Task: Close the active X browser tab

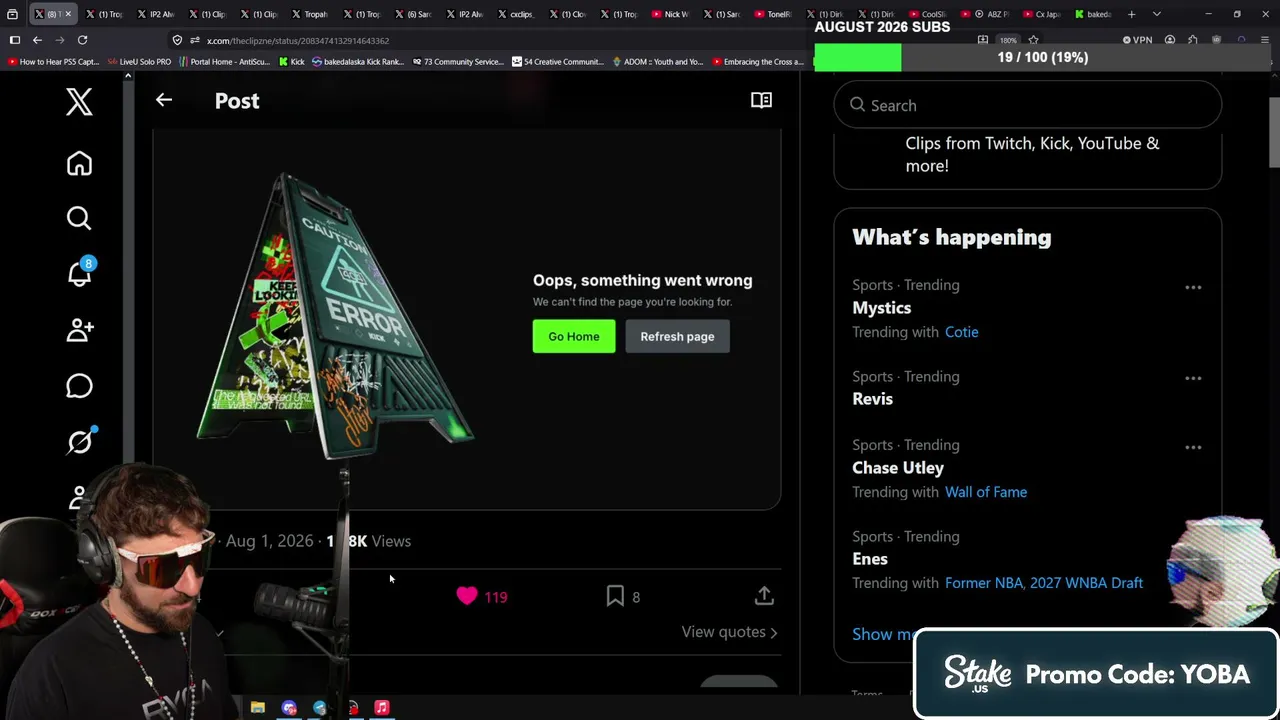Action: [68, 14]
